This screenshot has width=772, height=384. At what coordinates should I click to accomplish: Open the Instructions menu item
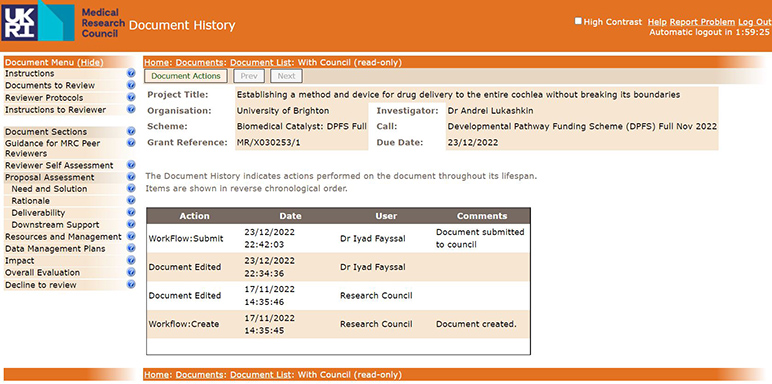point(30,73)
